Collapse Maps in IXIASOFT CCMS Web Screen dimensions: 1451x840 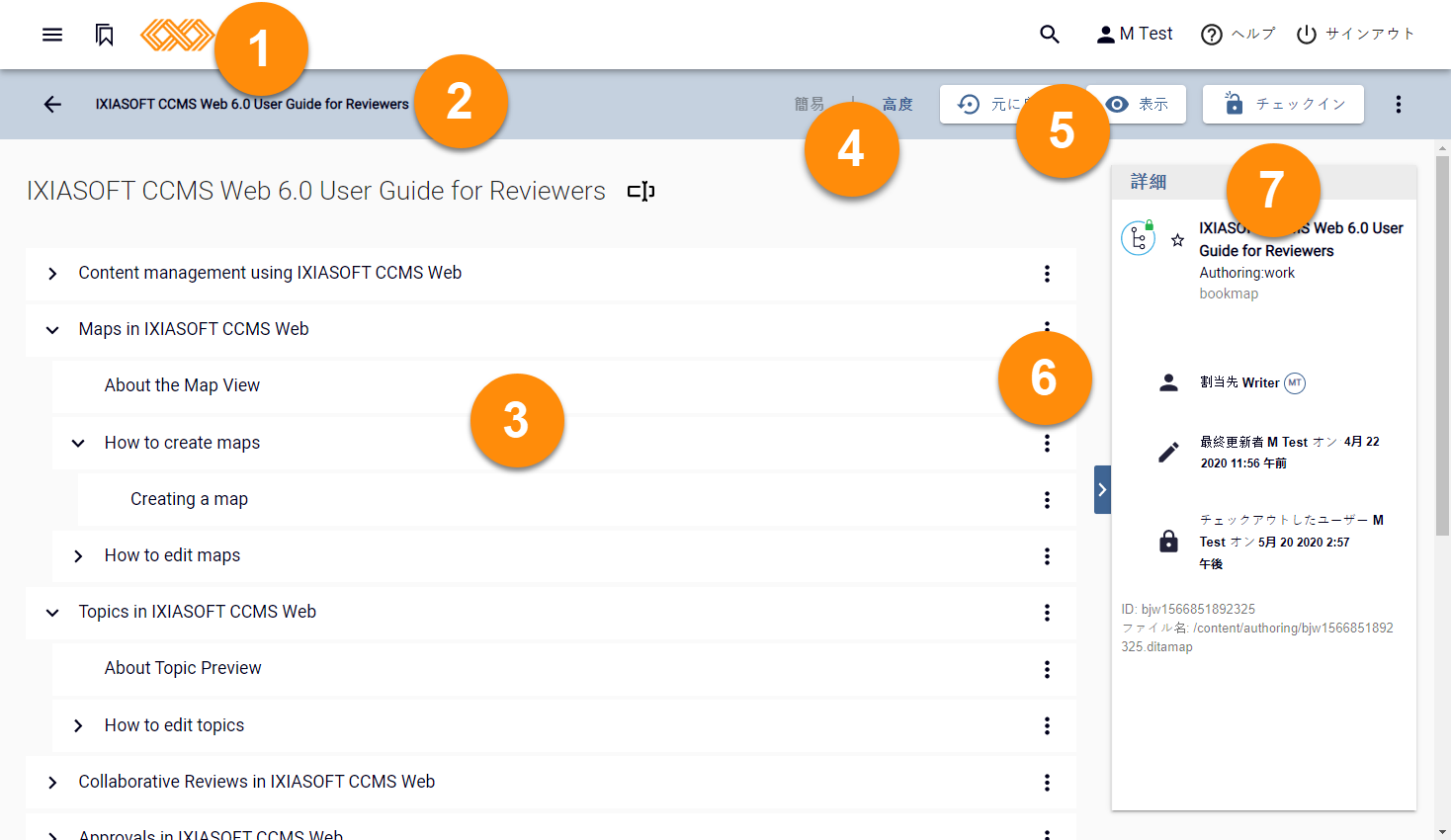click(52, 330)
